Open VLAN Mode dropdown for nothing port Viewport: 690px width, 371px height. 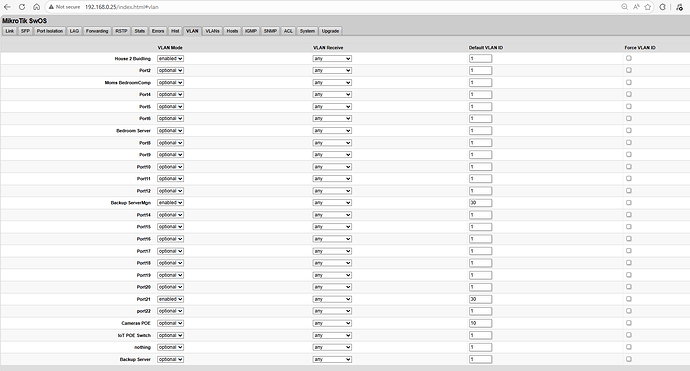(x=170, y=347)
